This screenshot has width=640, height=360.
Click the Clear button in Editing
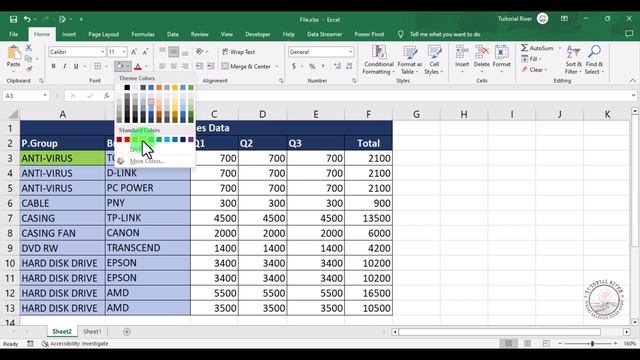point(534,70)
